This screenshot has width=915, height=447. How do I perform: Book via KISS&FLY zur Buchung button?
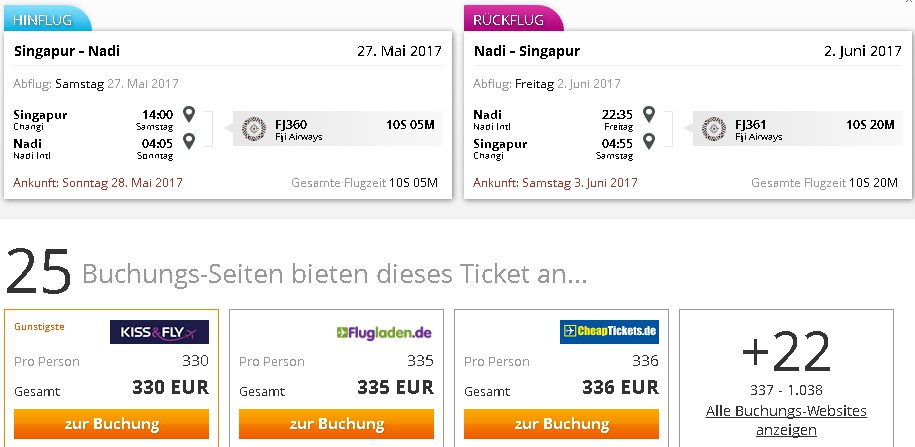(111, 424)
